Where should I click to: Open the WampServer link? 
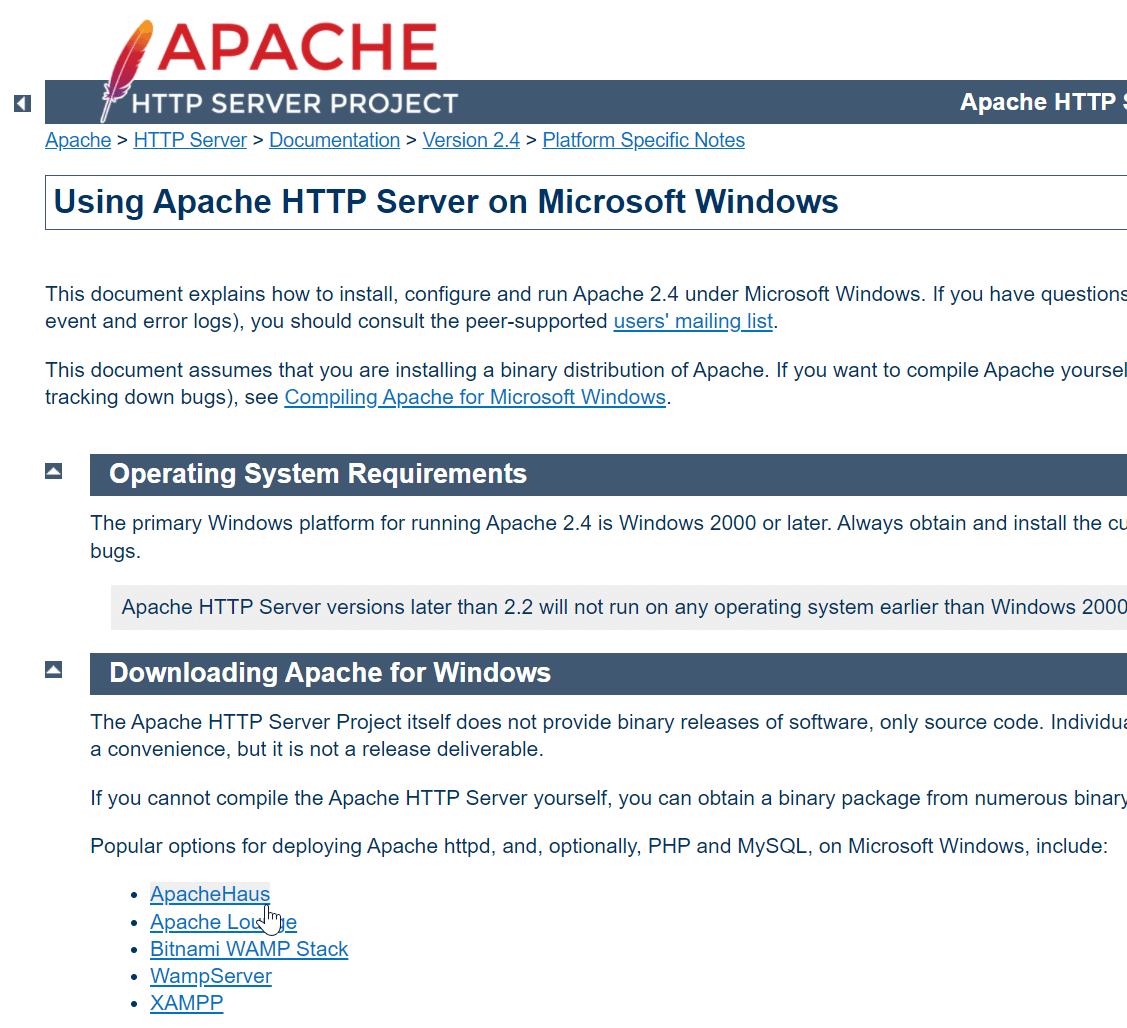tap(211, 976)
